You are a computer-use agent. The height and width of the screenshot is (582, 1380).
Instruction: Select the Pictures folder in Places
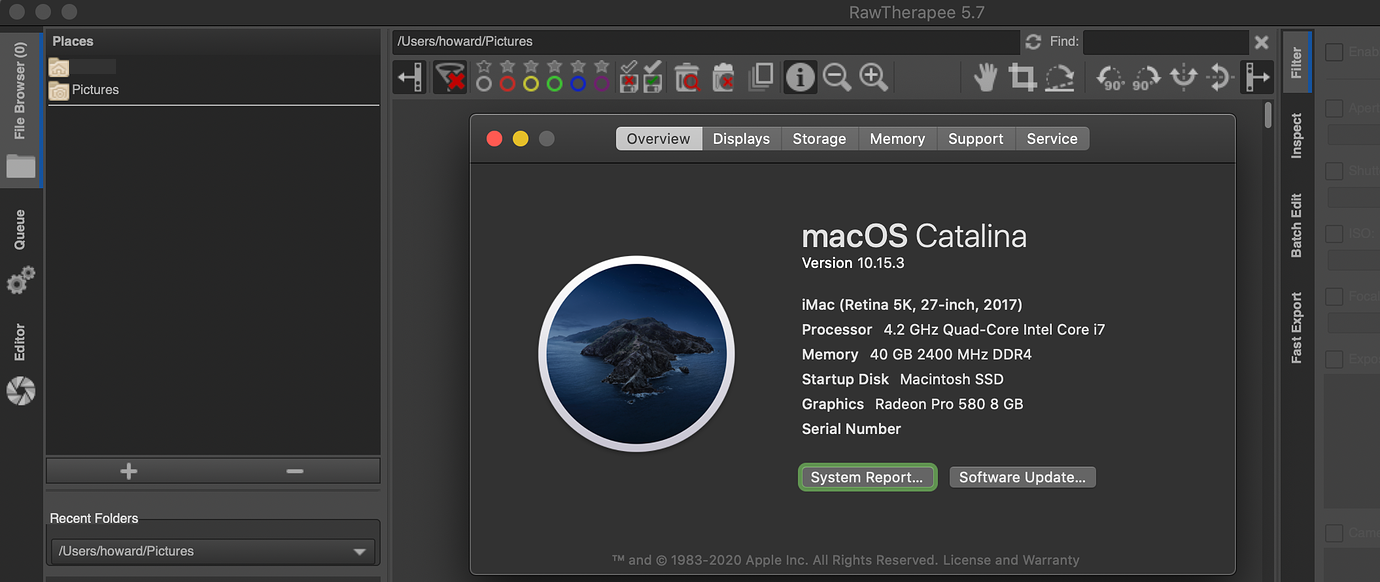94,90
